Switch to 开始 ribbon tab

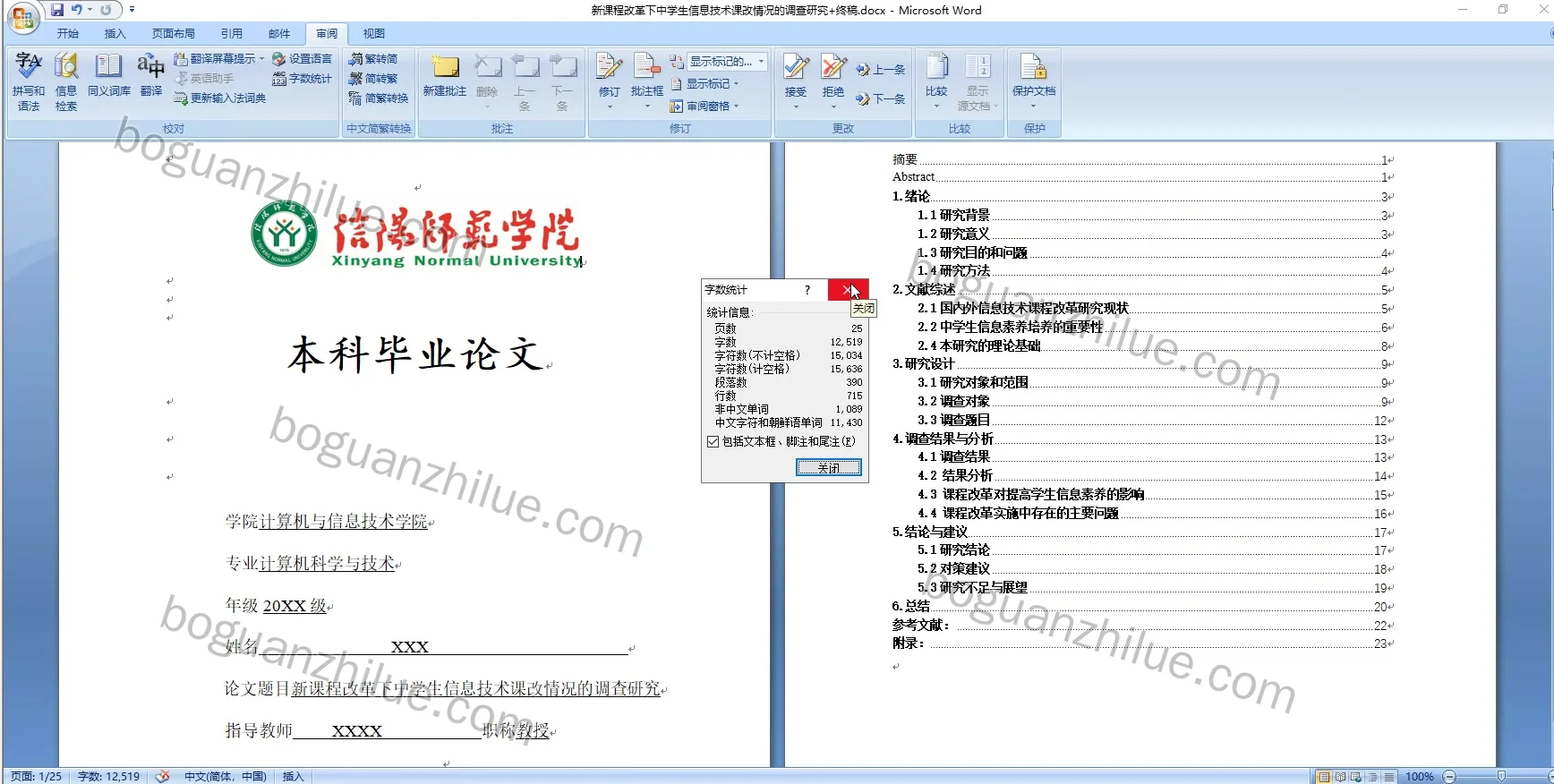tap(68, 34)
